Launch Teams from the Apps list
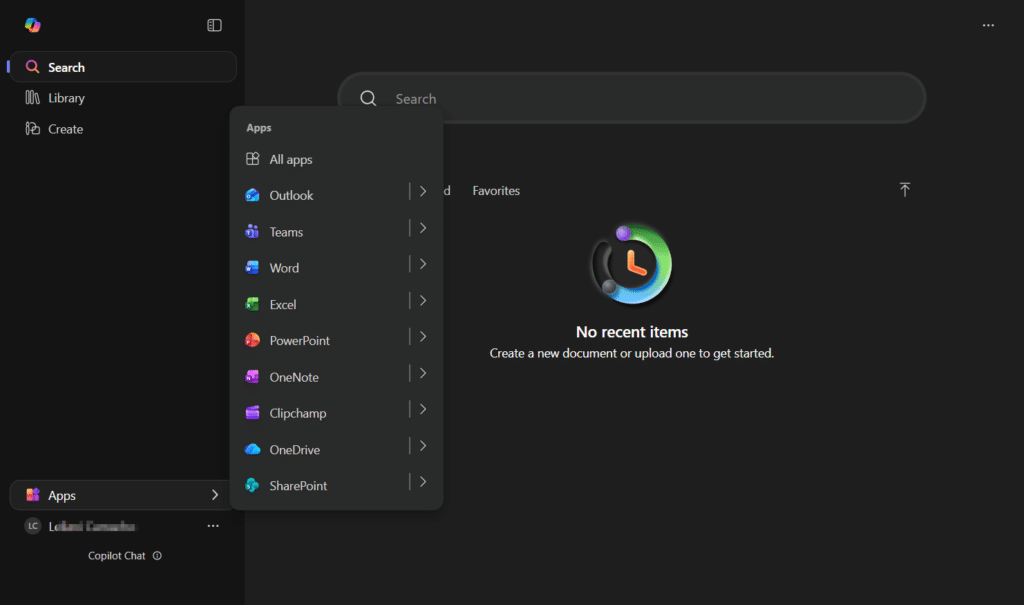The height and width of the screenshot is (605, 1024). tap(285, 232)
